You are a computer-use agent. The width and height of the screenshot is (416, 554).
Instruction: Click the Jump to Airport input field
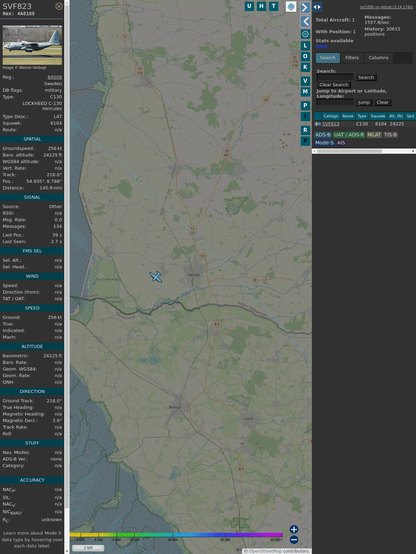click(x=335, y=102)
